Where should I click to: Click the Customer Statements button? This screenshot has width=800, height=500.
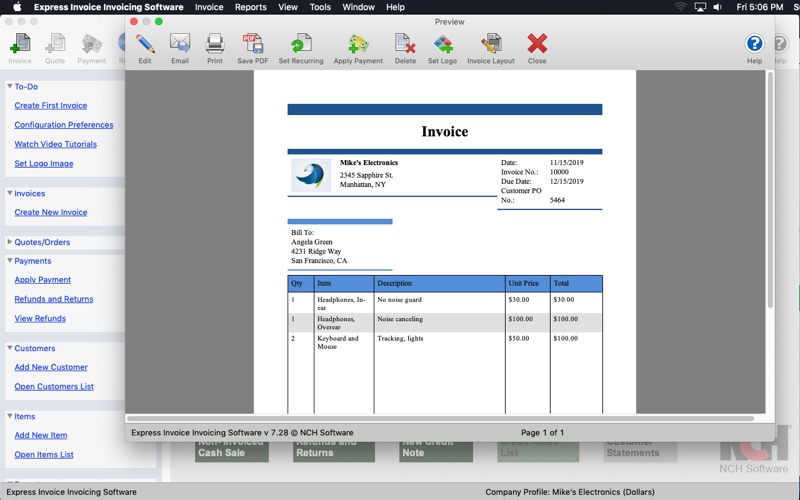(x=640, y=452)
